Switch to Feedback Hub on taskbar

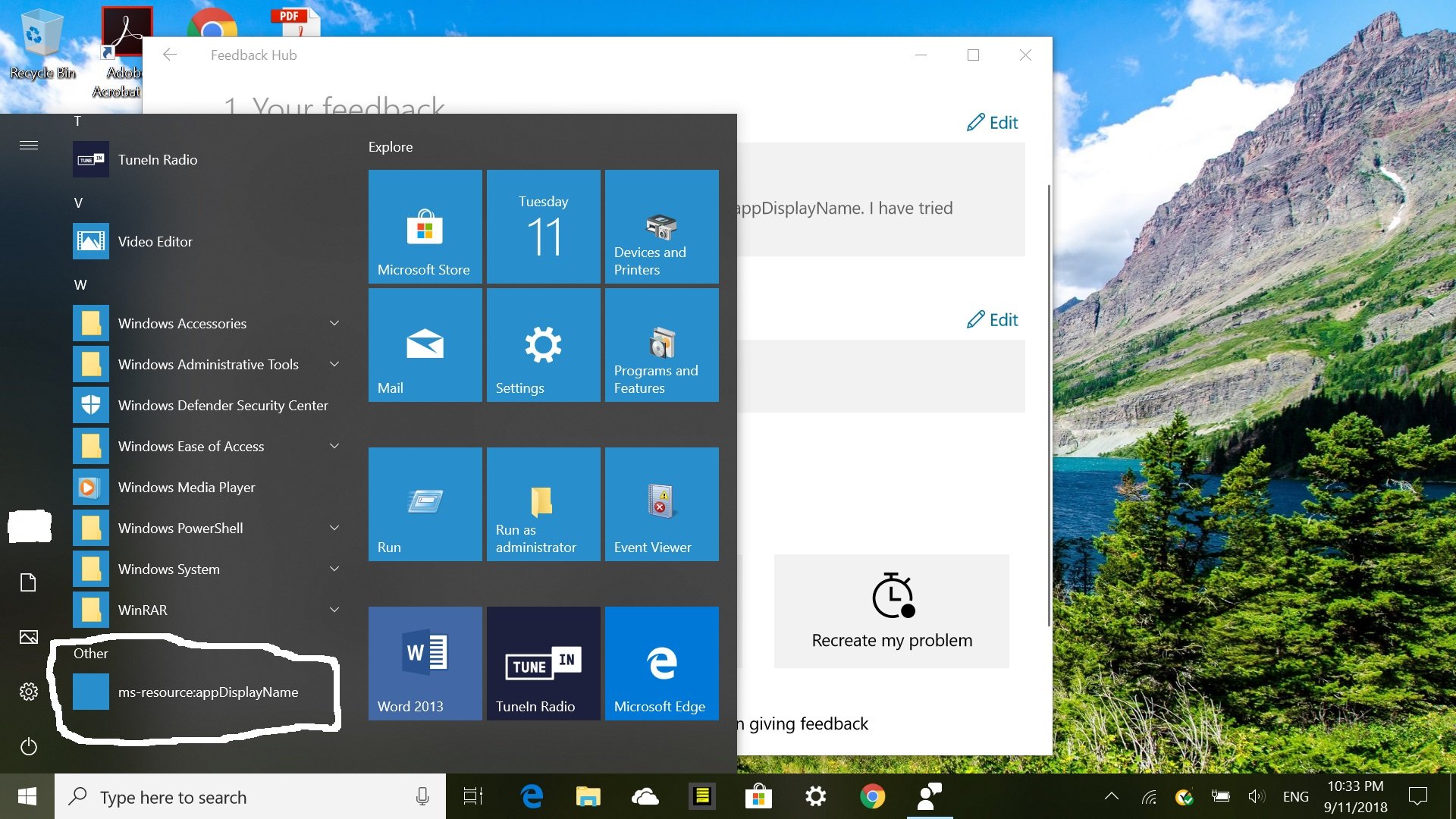pos(930,796)
